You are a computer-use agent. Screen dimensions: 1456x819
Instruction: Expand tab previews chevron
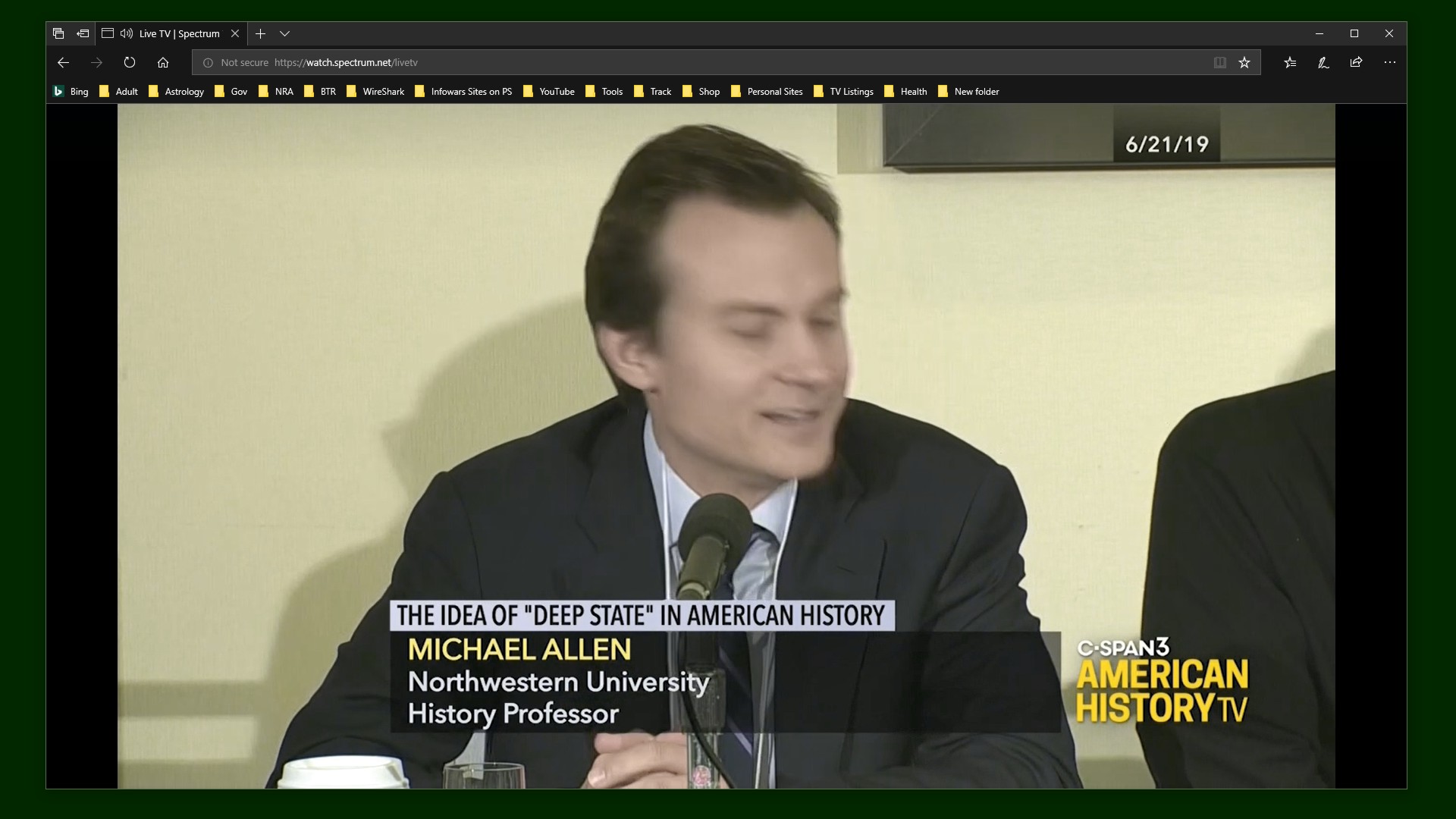pyautogui.click(x=284, y=33)
